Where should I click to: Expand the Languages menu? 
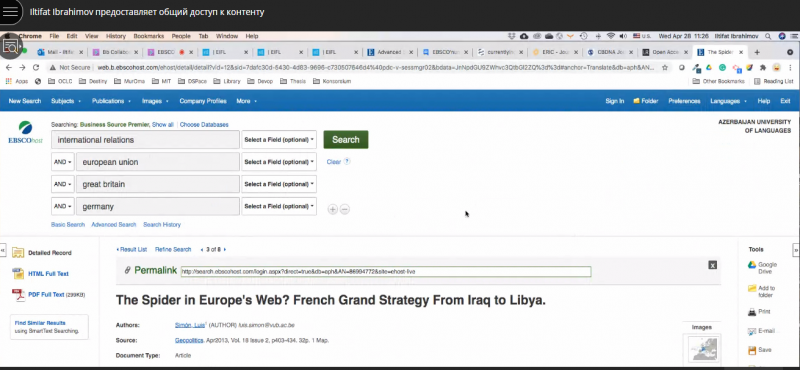(728, 101)
